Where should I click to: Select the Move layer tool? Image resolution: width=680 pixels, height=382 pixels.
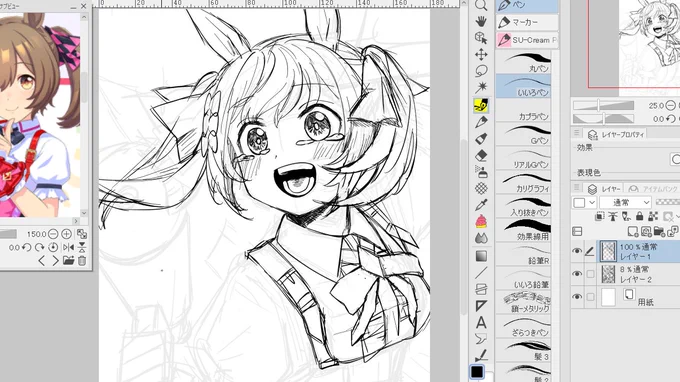pyautogui.click(x=481, y=55)
